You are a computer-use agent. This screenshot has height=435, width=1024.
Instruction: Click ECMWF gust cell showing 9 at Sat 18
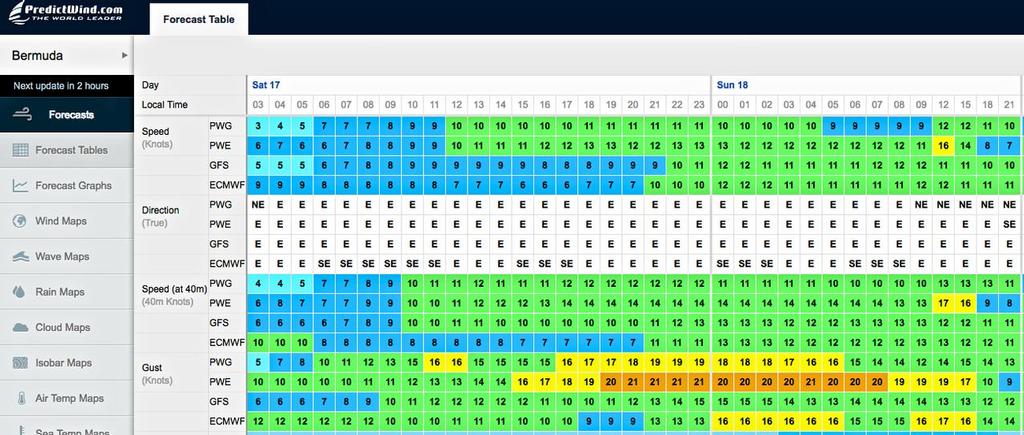588,422
